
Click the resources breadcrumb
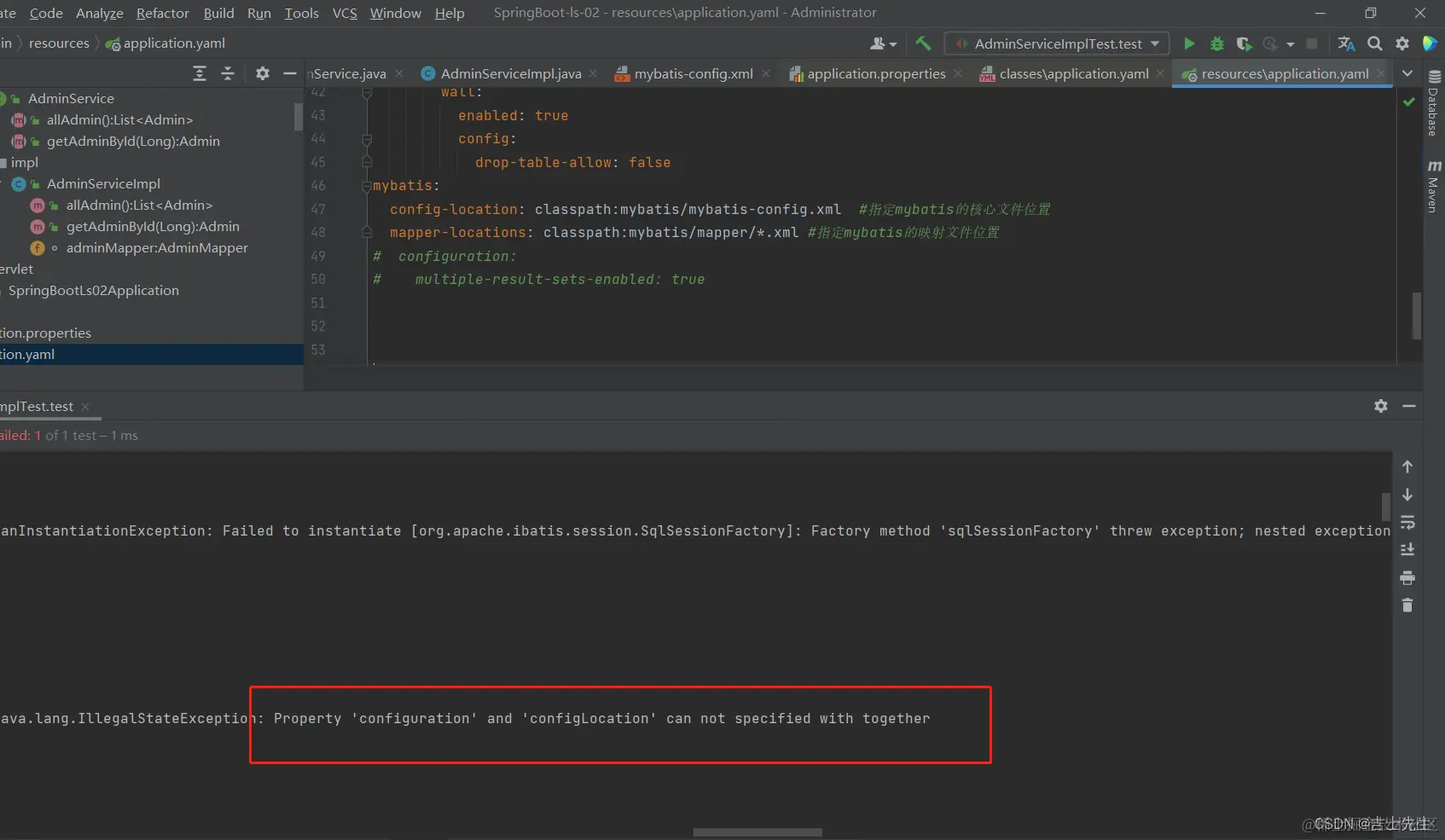[59, 43]
